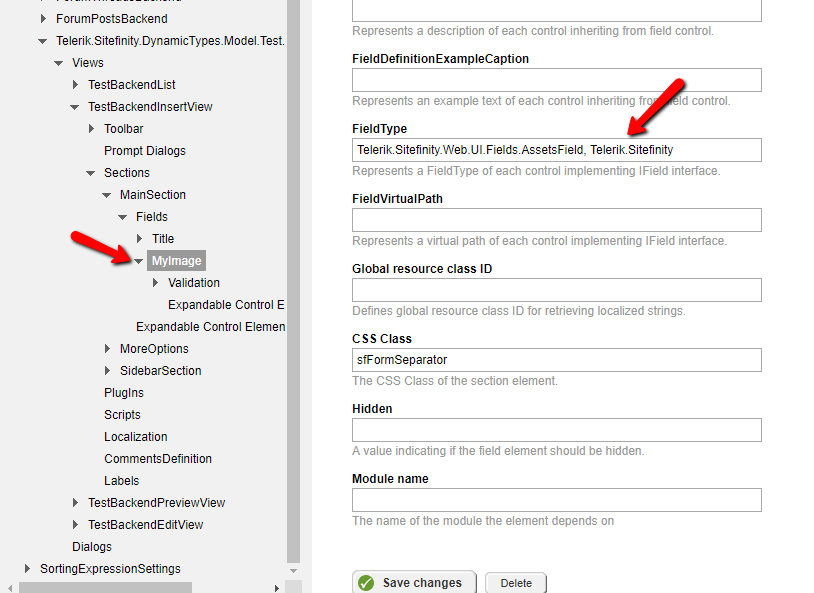
Task: Focus the FieldDefinitionExampleCaption input field
Action: click(557, 80)
